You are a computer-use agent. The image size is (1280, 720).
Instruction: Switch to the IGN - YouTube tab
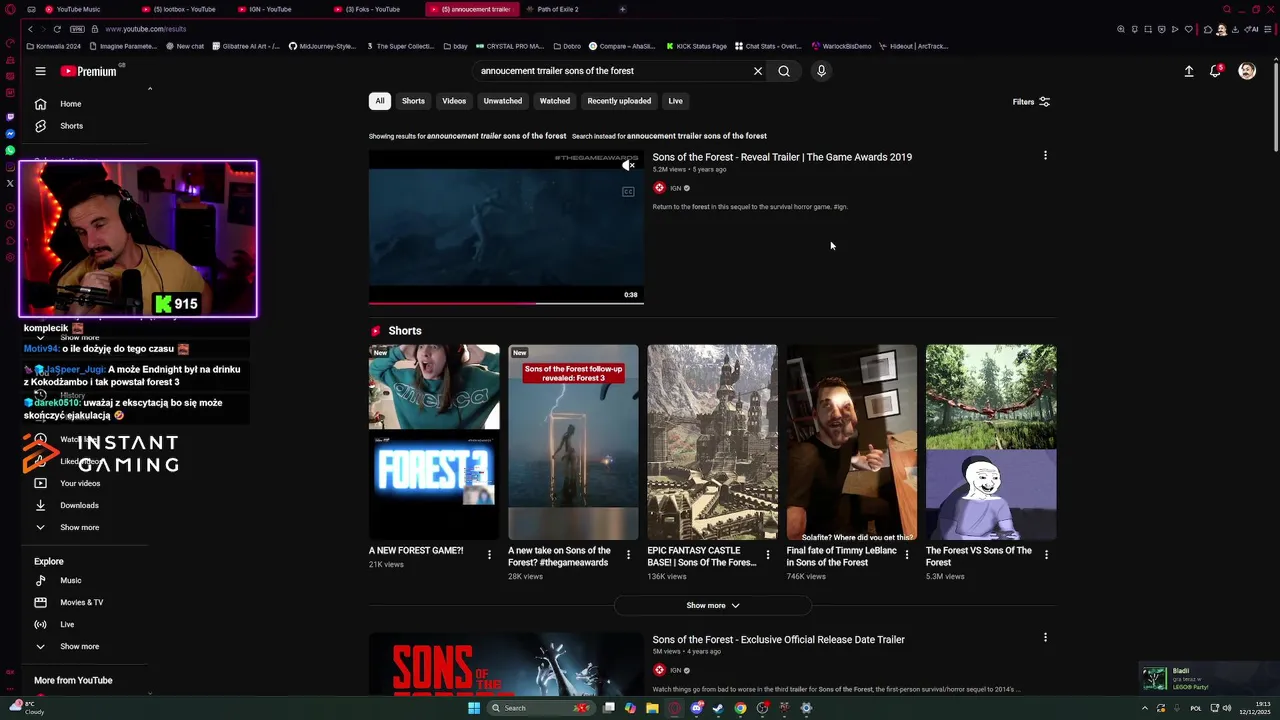[270, 9]
